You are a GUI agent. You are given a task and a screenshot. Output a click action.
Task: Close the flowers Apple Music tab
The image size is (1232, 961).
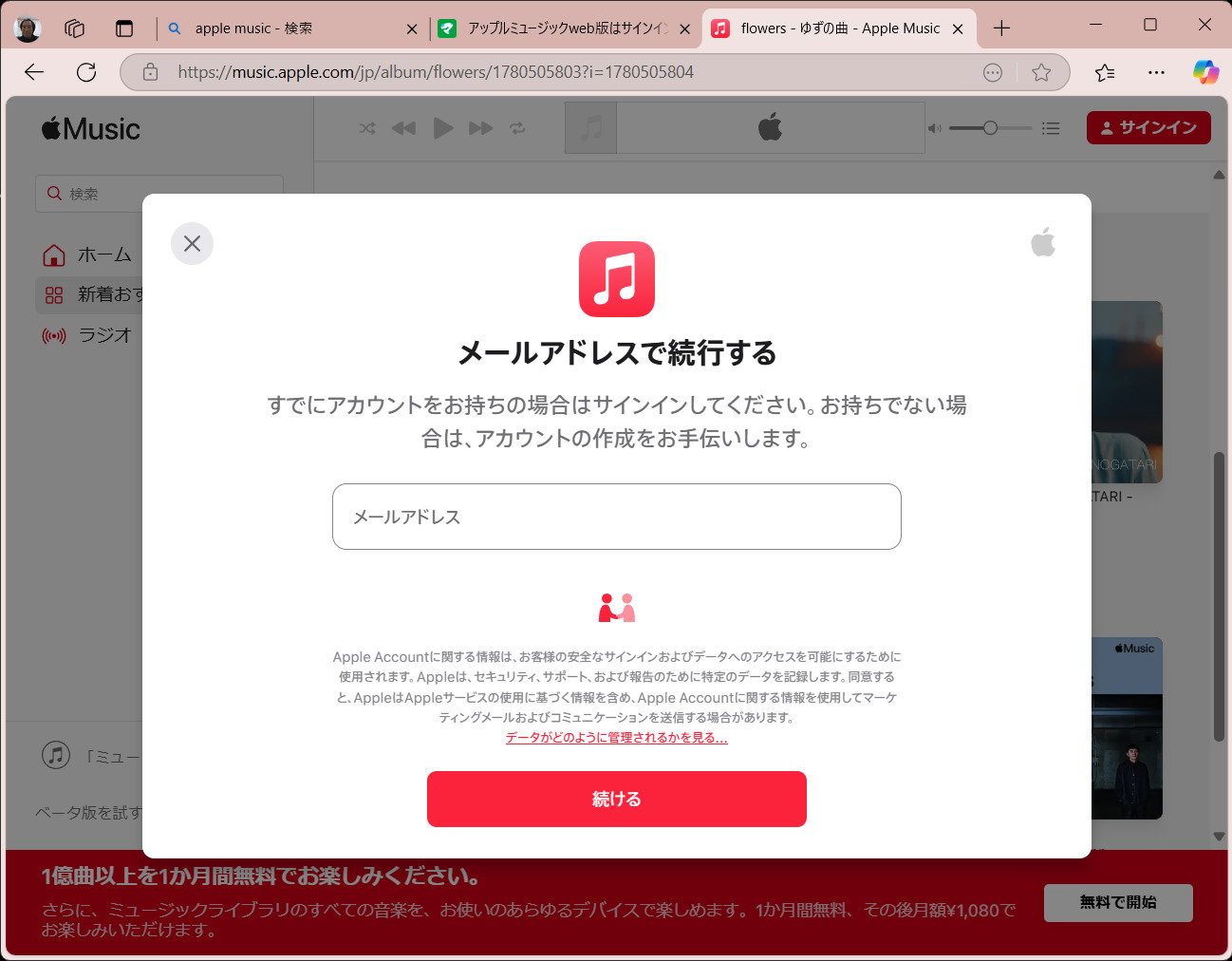coord(958,29)
